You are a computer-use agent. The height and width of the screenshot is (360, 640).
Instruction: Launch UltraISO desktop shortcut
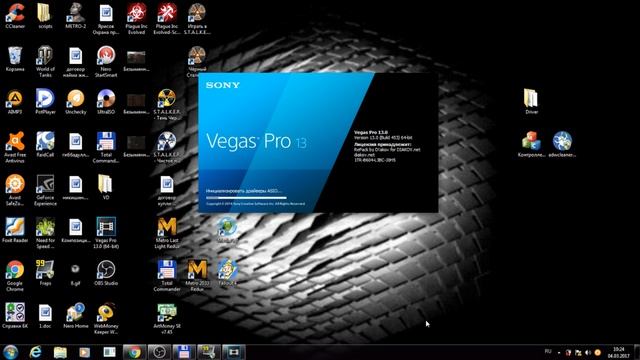[106, 102]
